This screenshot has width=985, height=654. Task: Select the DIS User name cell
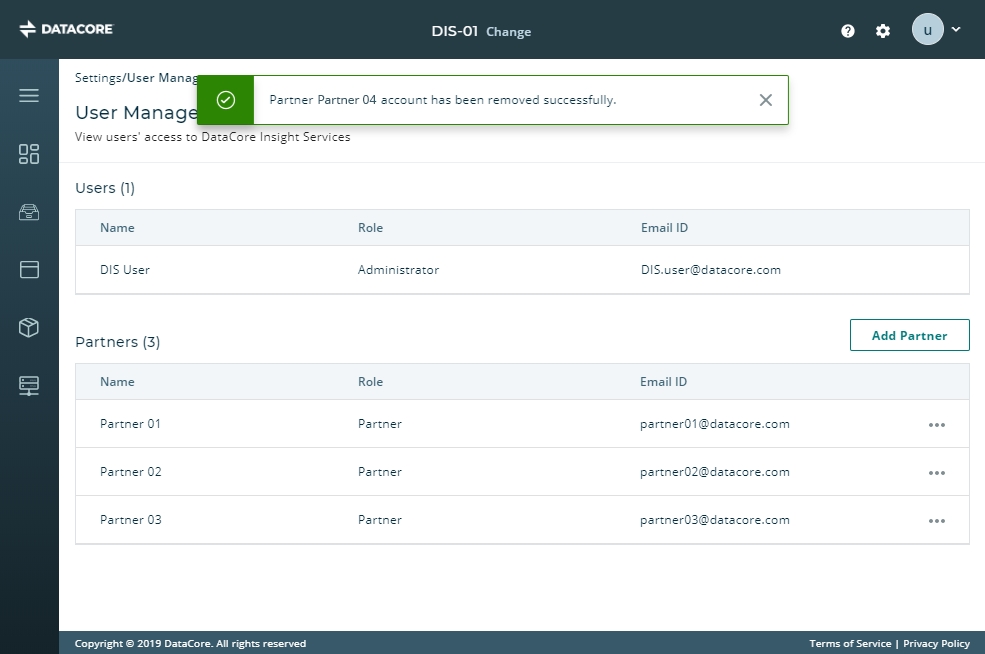tap(124, 270)
